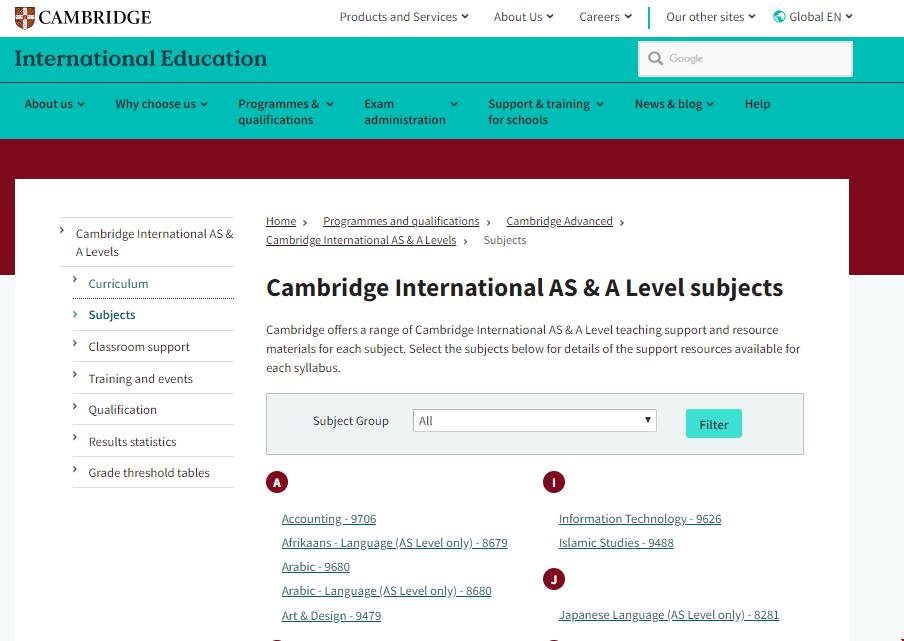Click the arrow beside Grade threshold tables
The height and width of the screenshot is (641, 904).
tap(75, 470)
